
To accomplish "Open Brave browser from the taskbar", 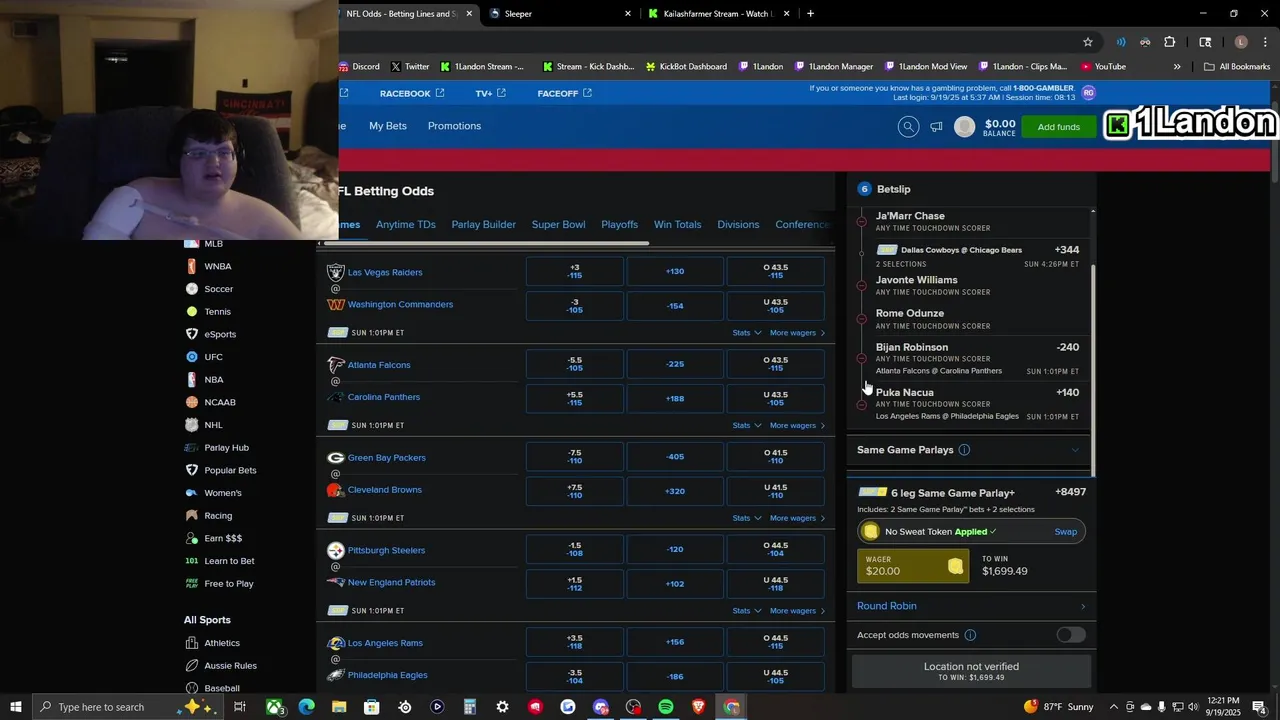I will point(699,707).
